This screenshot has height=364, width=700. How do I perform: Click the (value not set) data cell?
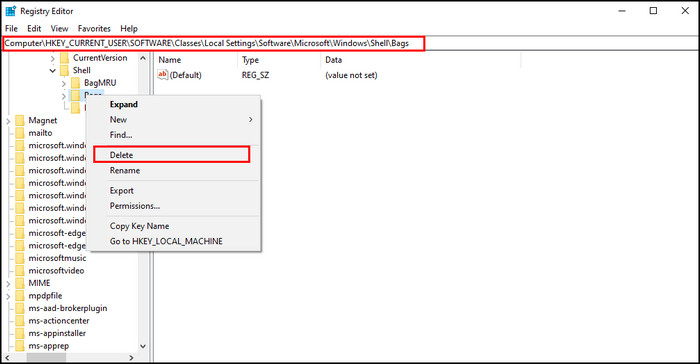click(x=351, y=75)
